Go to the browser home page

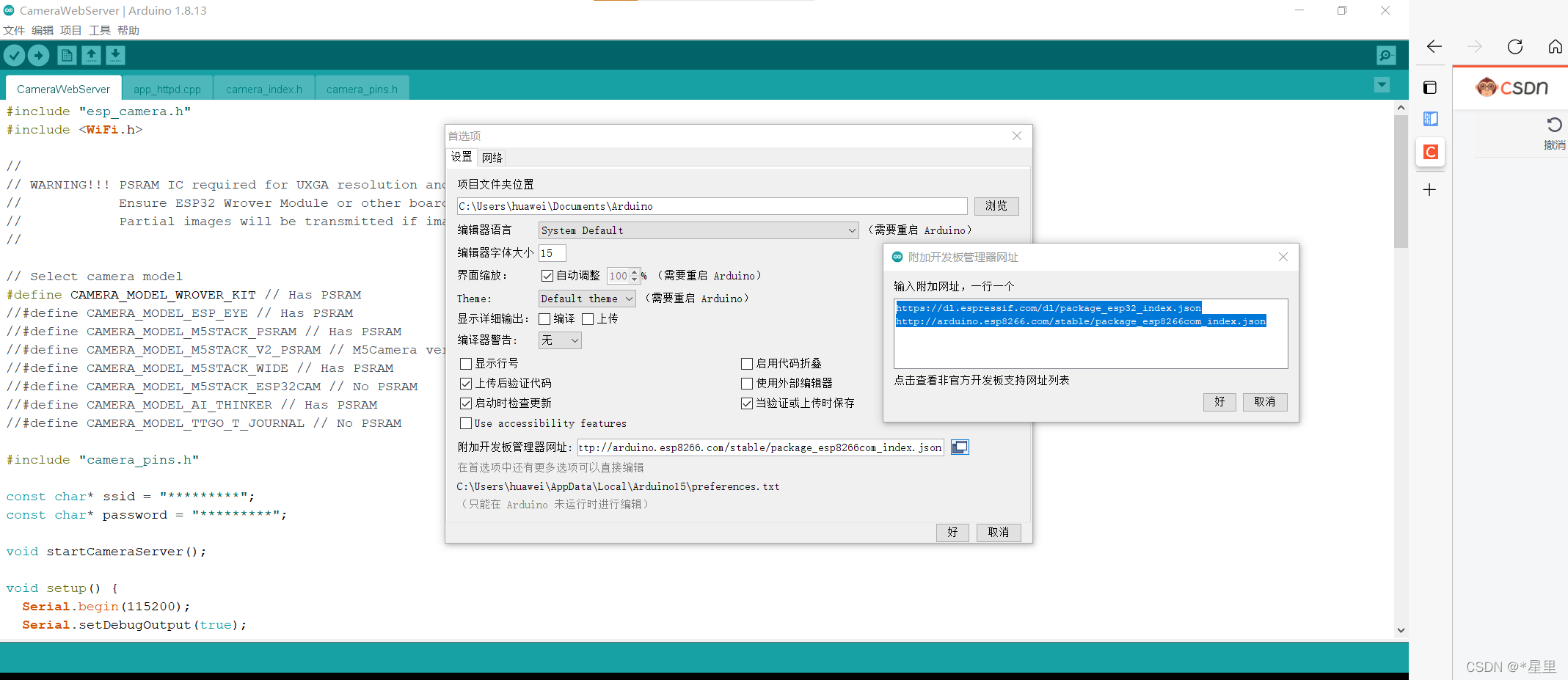[1556, 47]
